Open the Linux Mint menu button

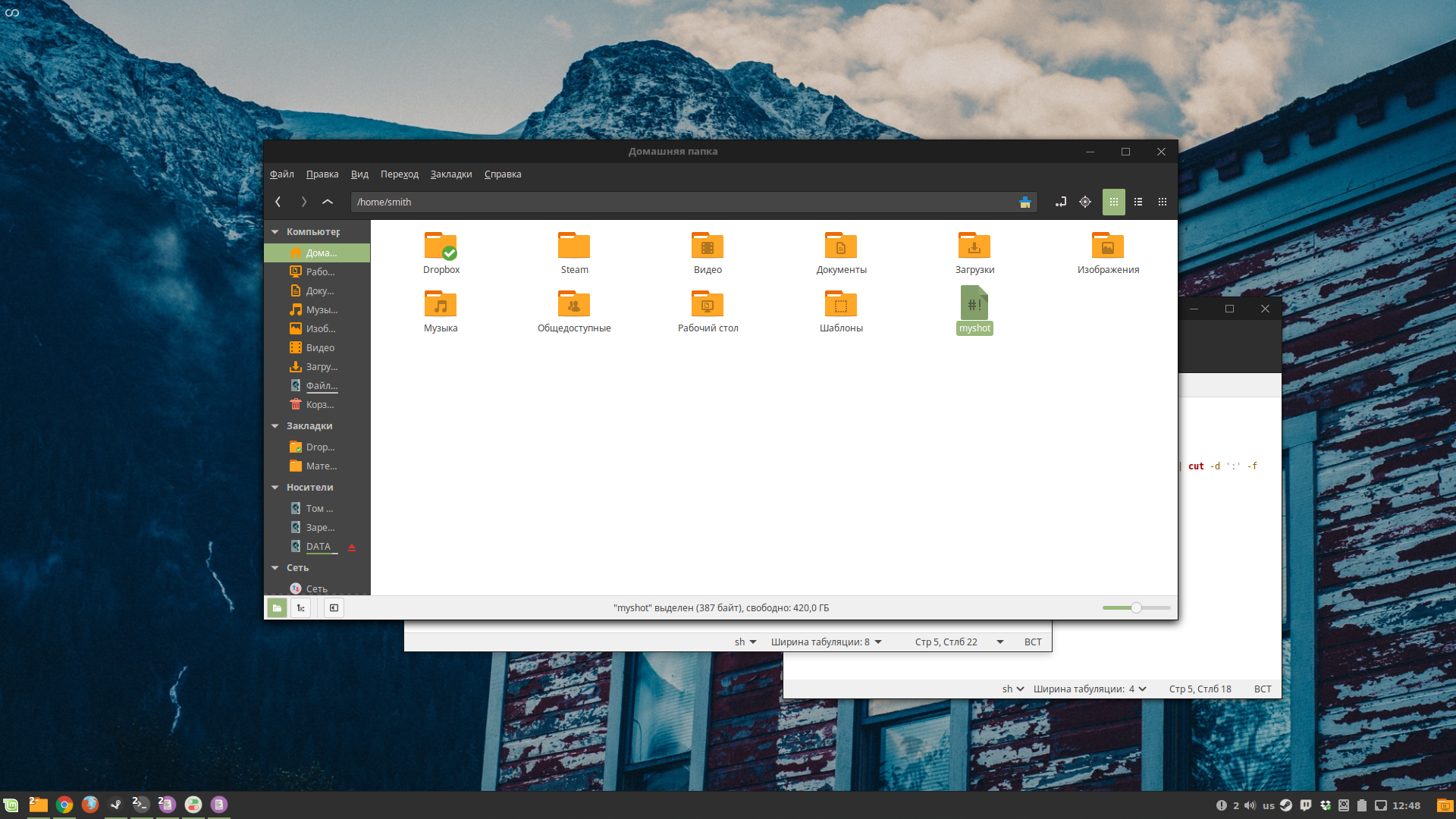click(11, 805)
